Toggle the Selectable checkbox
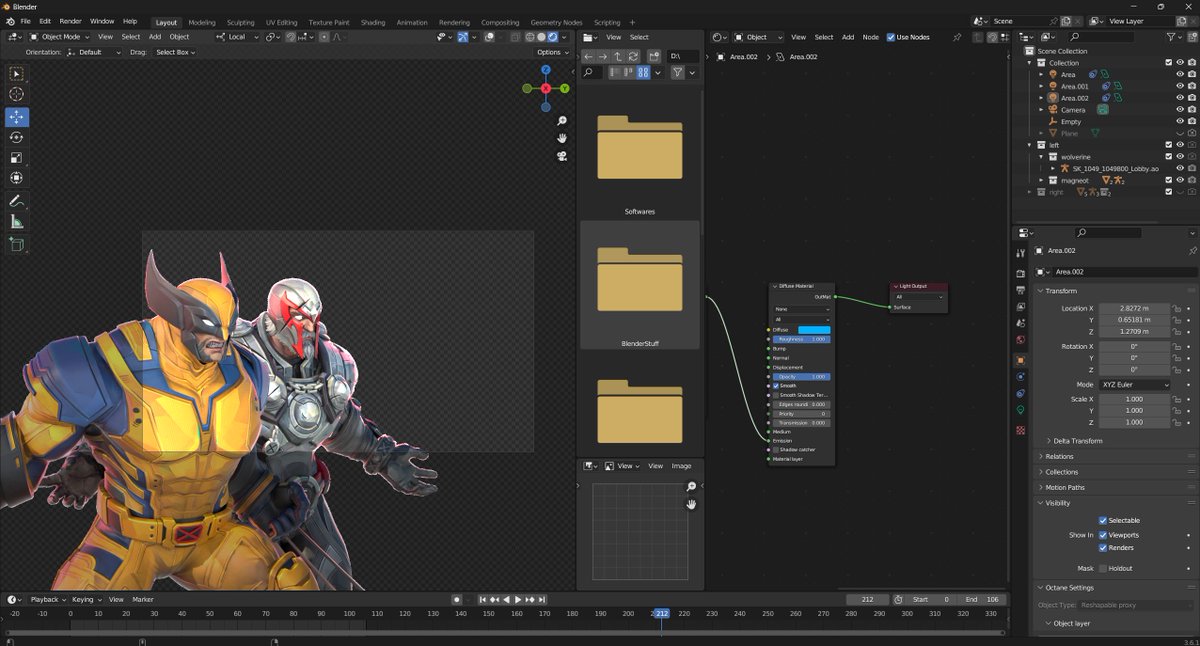The width and height of the screenshot is (1200, 646). pos(1103,520)
